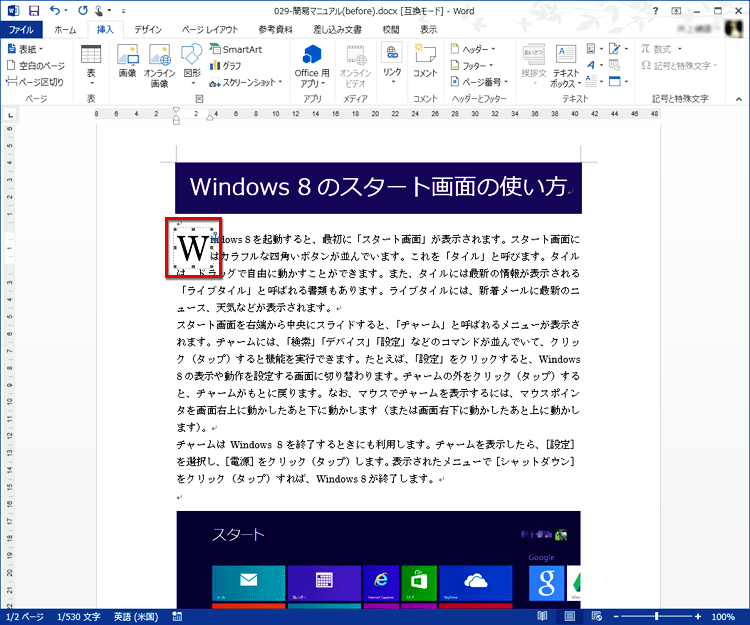Viewport: 750px width, 625px height.
Task: Open the テキストボックス text box menu
Action: coord(566,66)
